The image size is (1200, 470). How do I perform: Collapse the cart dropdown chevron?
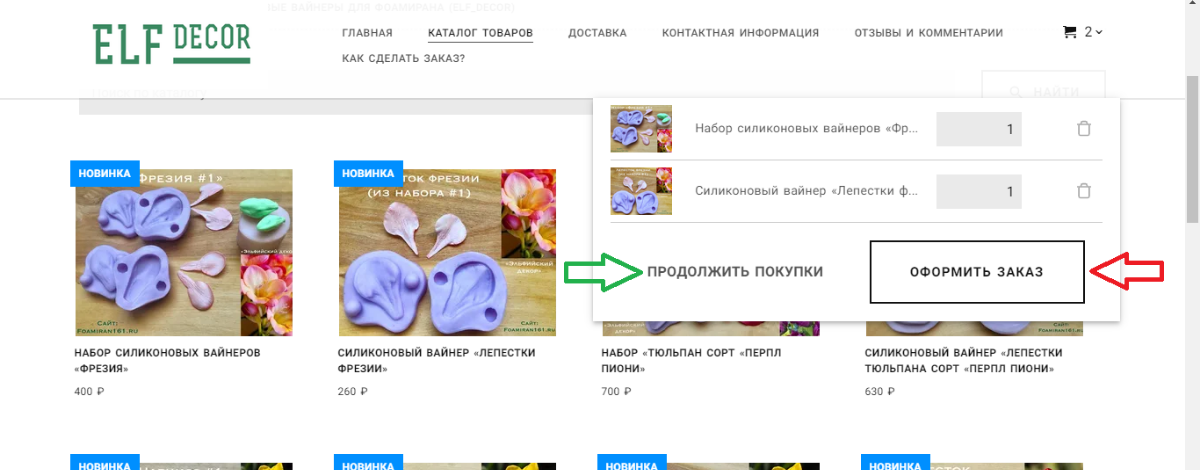(1099, 33)
